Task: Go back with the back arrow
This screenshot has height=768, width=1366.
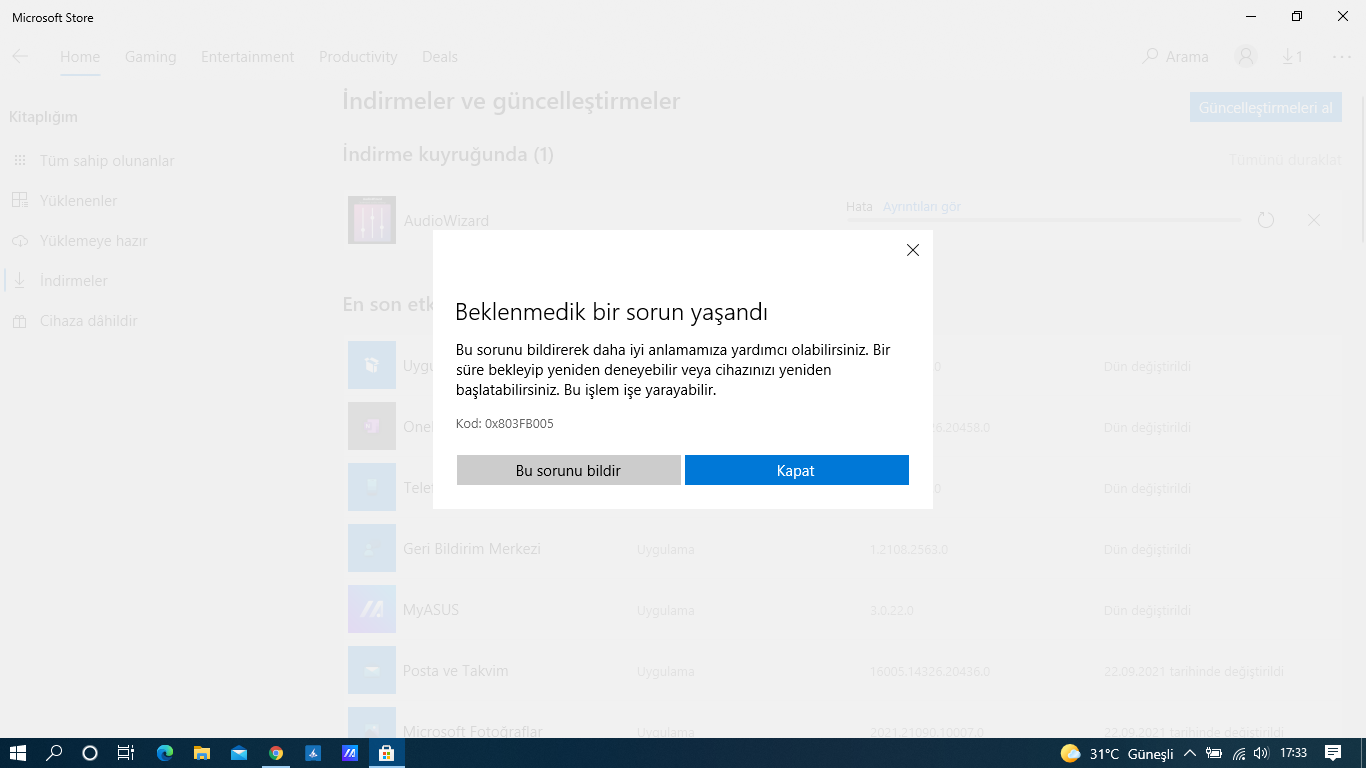Action: 20,57
